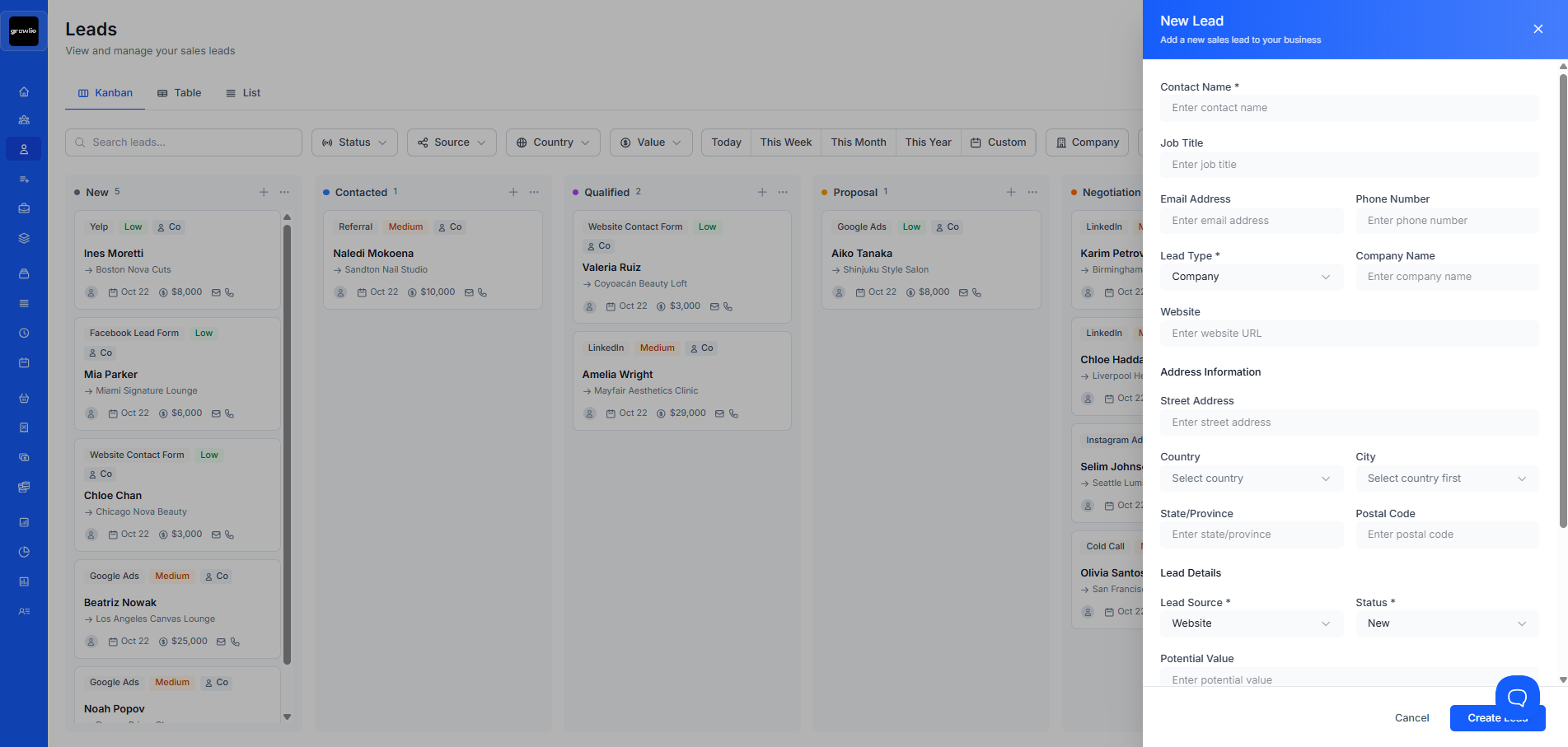Click the Postal Code input field
This screenshot has height=747, width=1568.
coord(1447,535)
